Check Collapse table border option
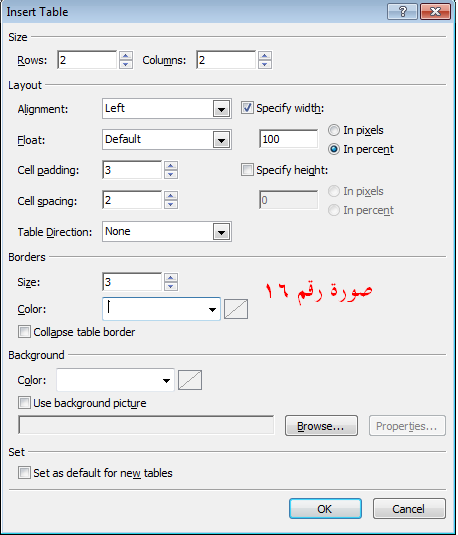Screen dimensions: 458x535 click(24, 332)
